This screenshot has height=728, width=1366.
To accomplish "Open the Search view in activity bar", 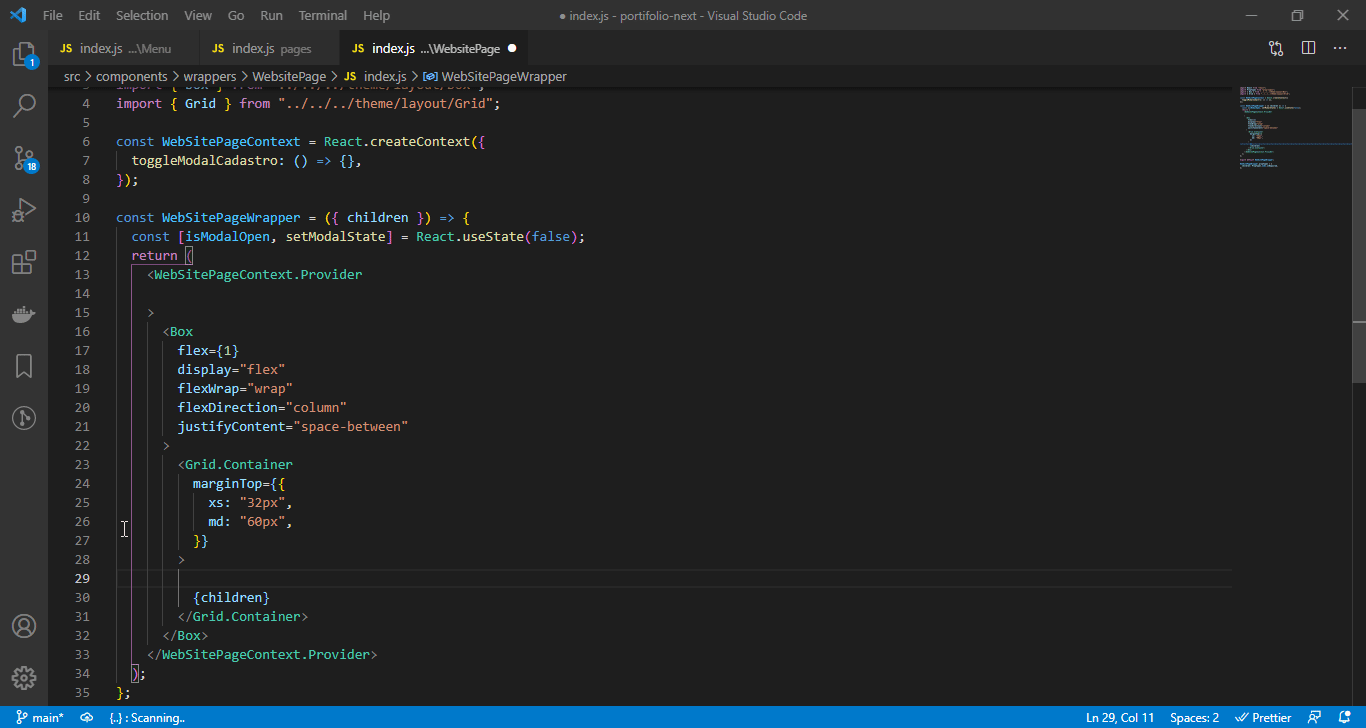I will (x=24, y=105).
